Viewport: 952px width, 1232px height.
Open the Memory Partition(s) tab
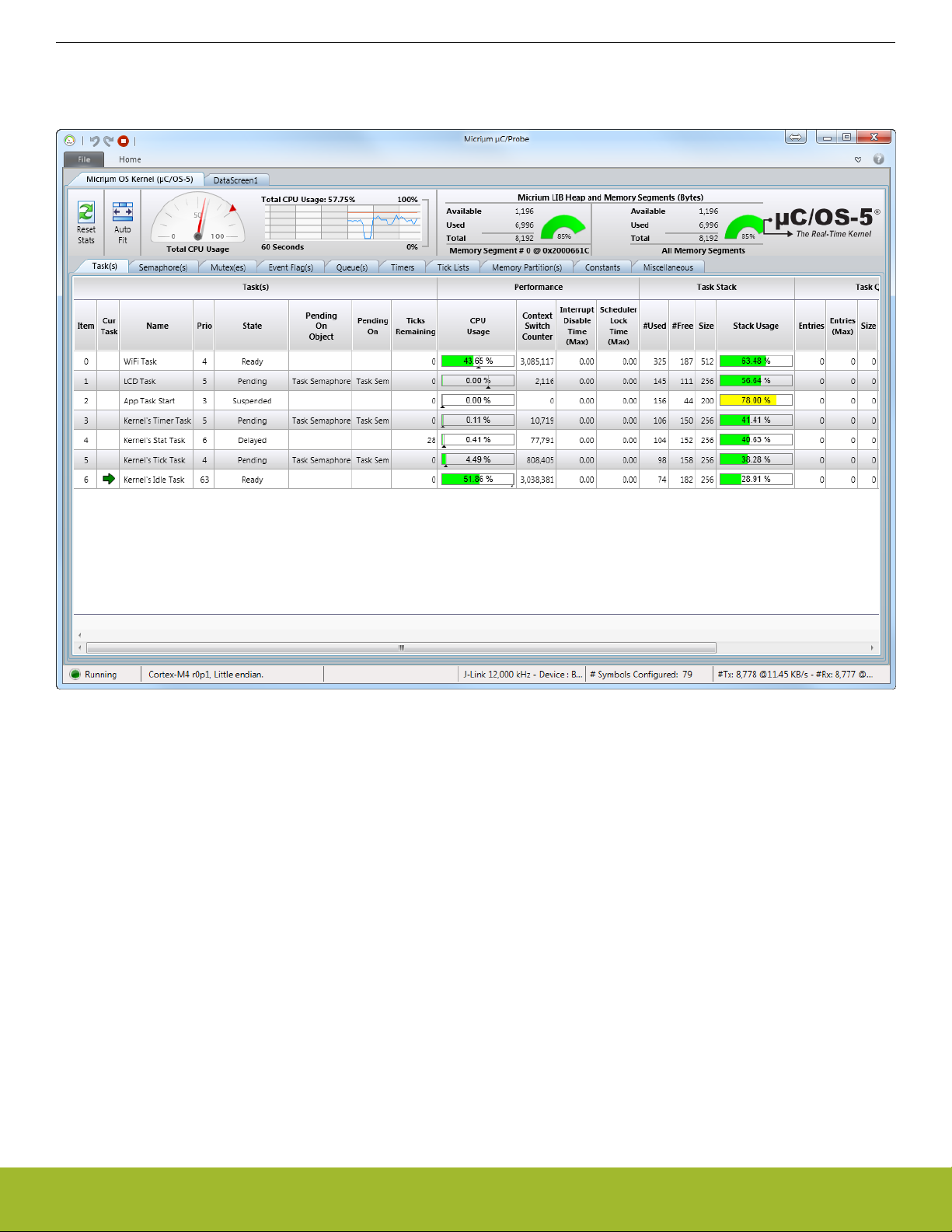[x=527, y=267]
